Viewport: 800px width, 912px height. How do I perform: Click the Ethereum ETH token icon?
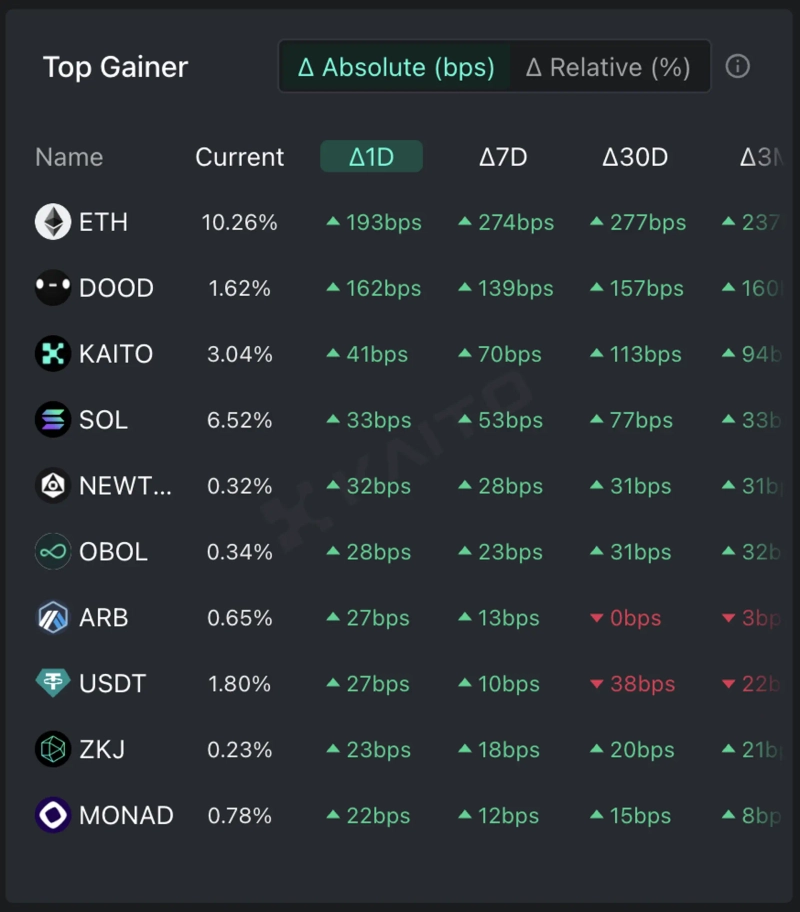(53, 222)
